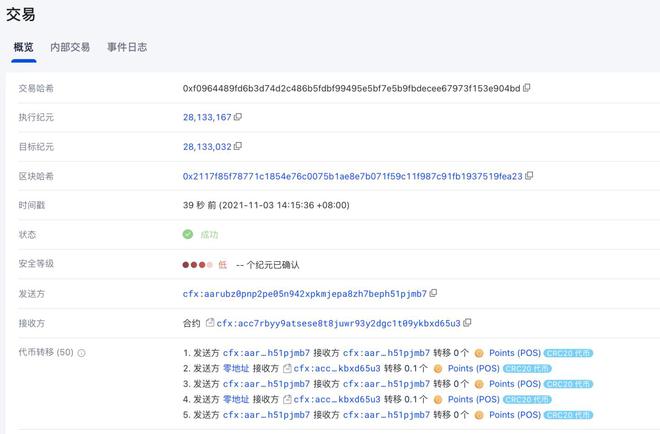Click timestamp 2021-11-03 14:15:36 +08:00

click(x=284, y=205)
